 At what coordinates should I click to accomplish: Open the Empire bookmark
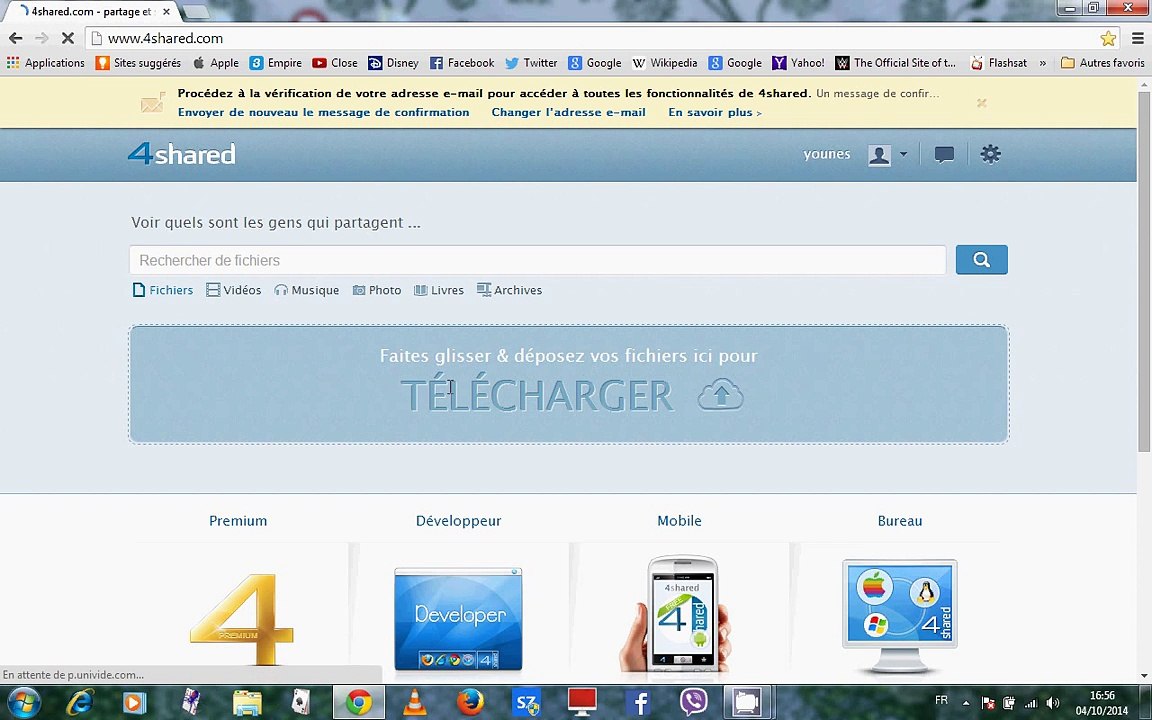[276, 63]
